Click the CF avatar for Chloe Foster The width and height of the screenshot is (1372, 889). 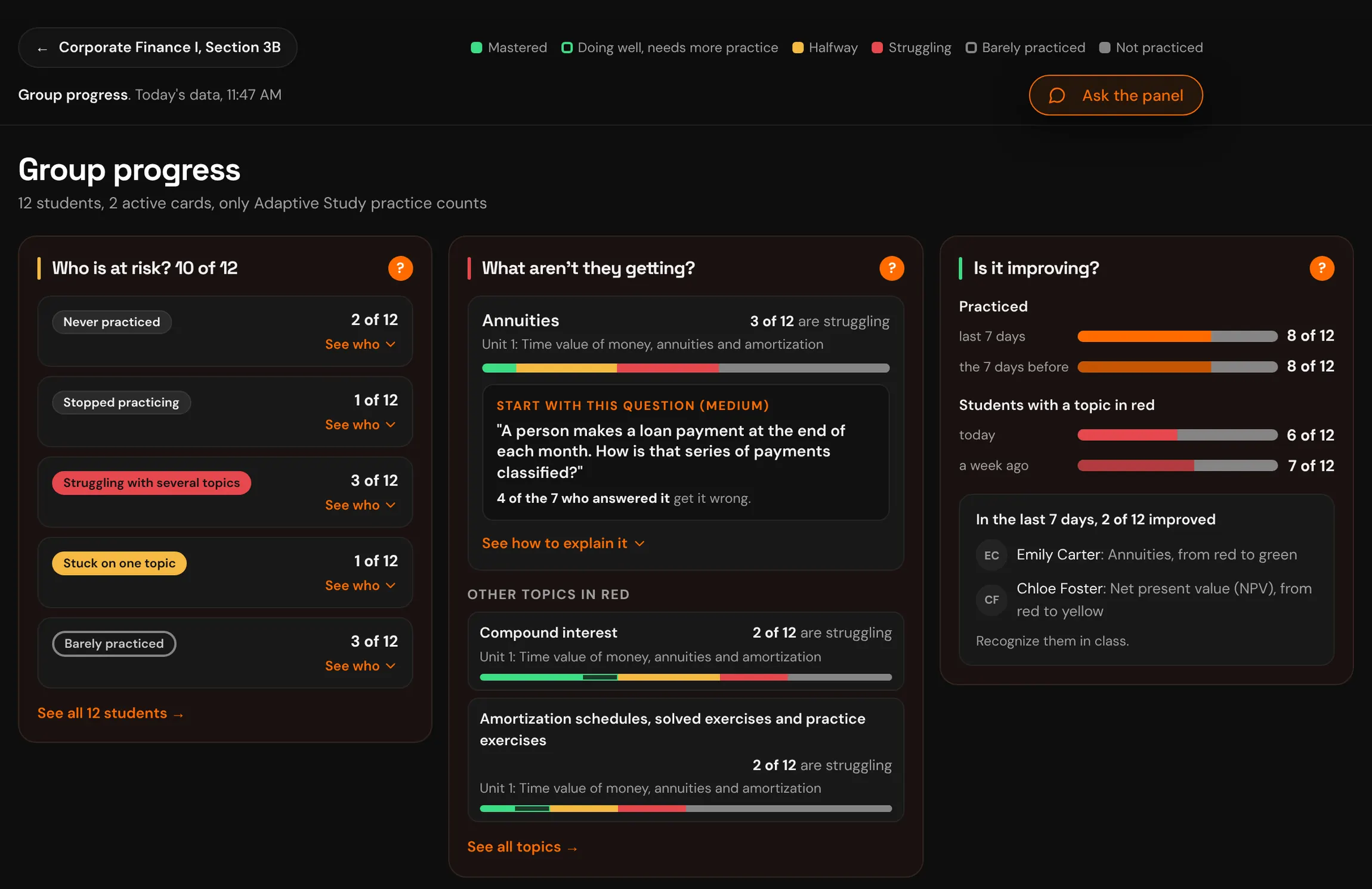991,600
